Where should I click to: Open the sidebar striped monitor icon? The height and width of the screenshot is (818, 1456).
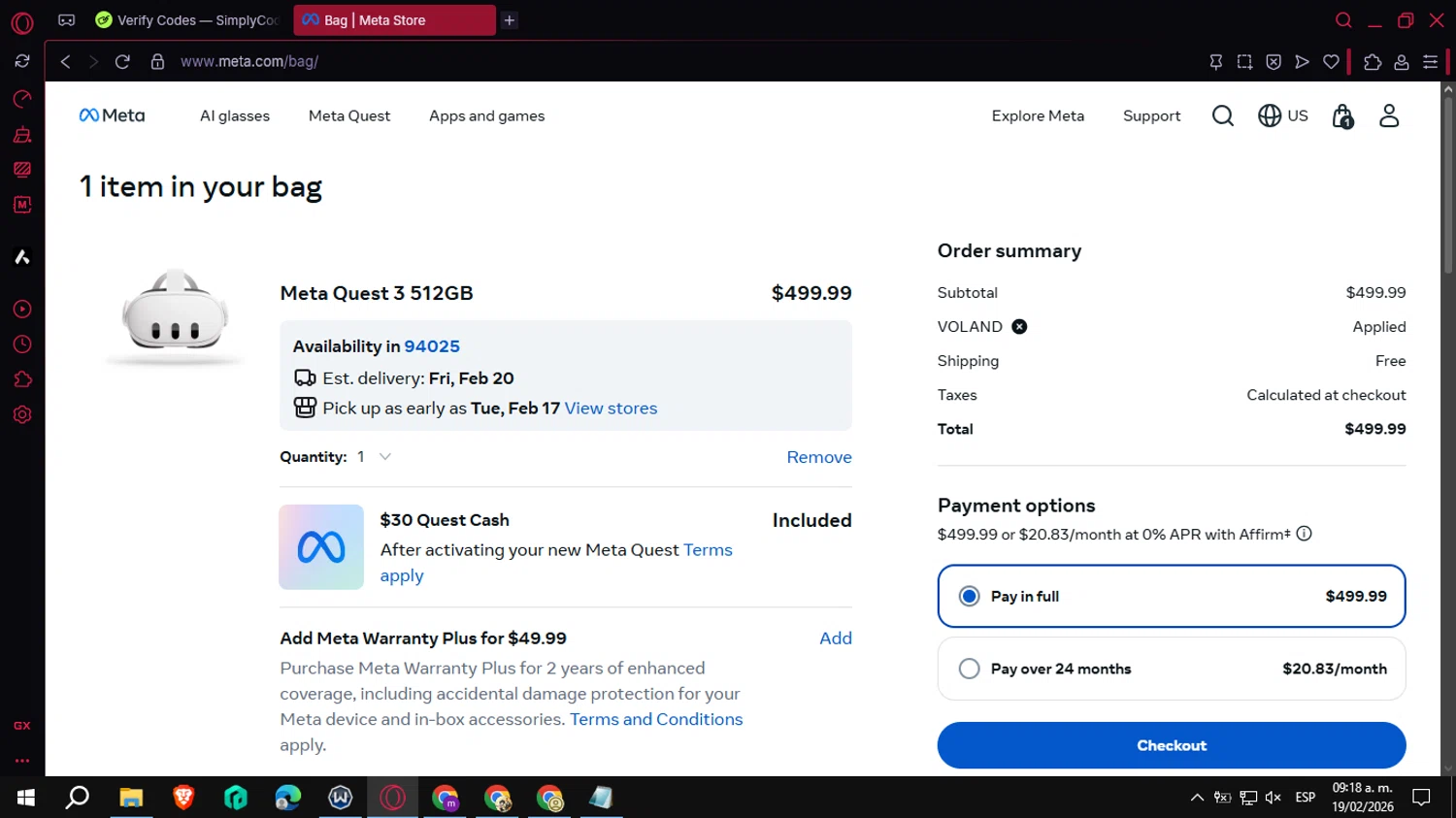(22, 170)
